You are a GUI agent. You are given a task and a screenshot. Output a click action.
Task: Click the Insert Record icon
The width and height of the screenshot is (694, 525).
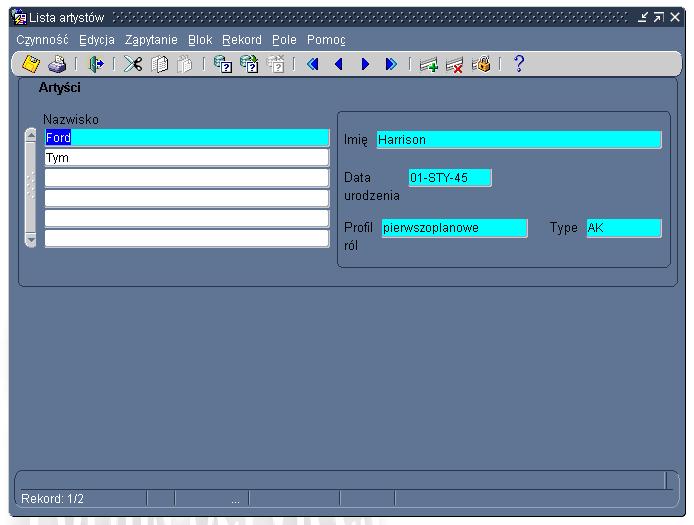[x=428, y=65]
